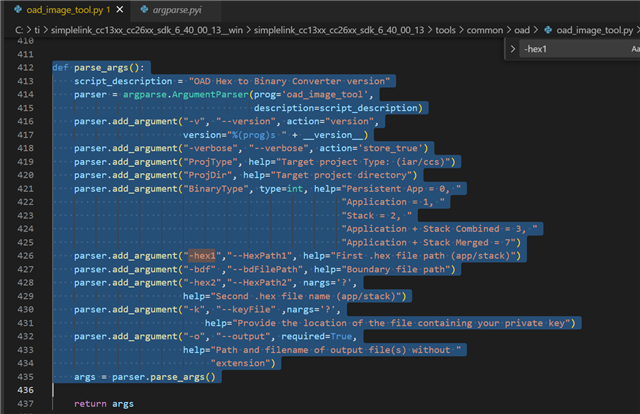
Task: Click 'script_description' variable on line 413
Action: (x=123, y=81)
